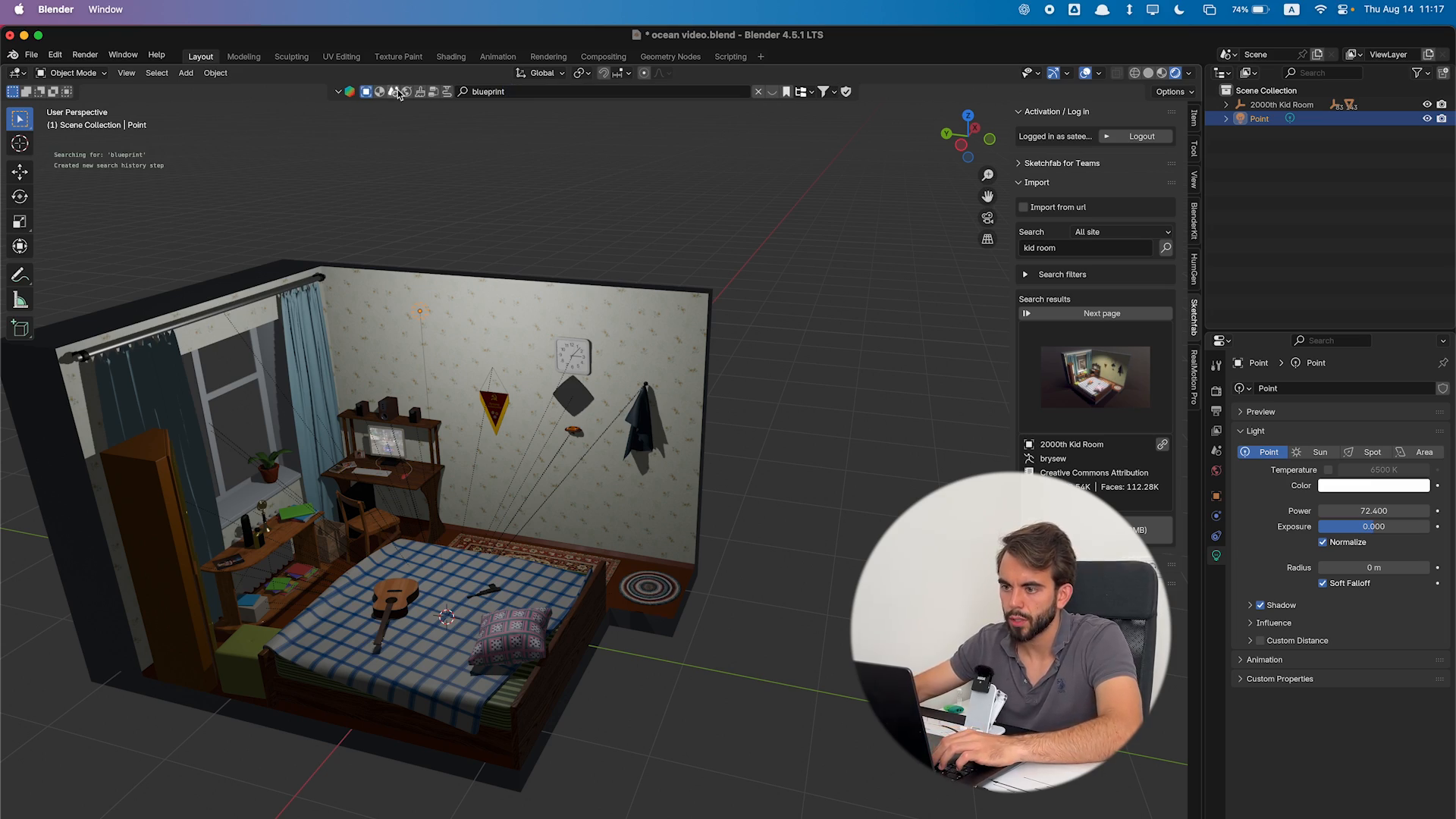Open the Object Data light properties tab

coord(1216,556)
